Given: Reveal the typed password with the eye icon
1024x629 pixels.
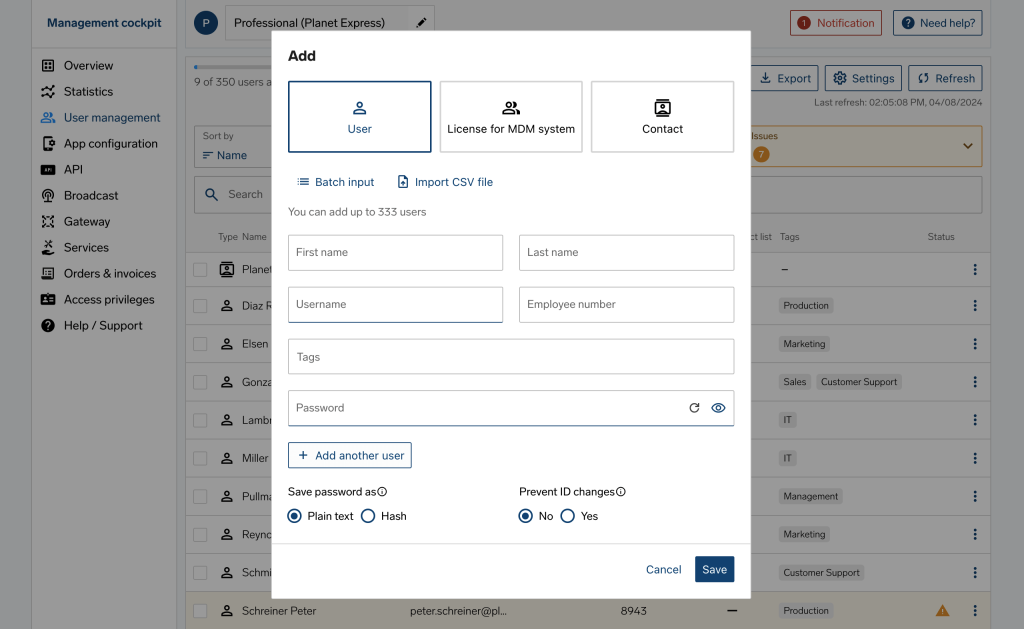Looking at the screenshot, I should [x=718, y=407].
